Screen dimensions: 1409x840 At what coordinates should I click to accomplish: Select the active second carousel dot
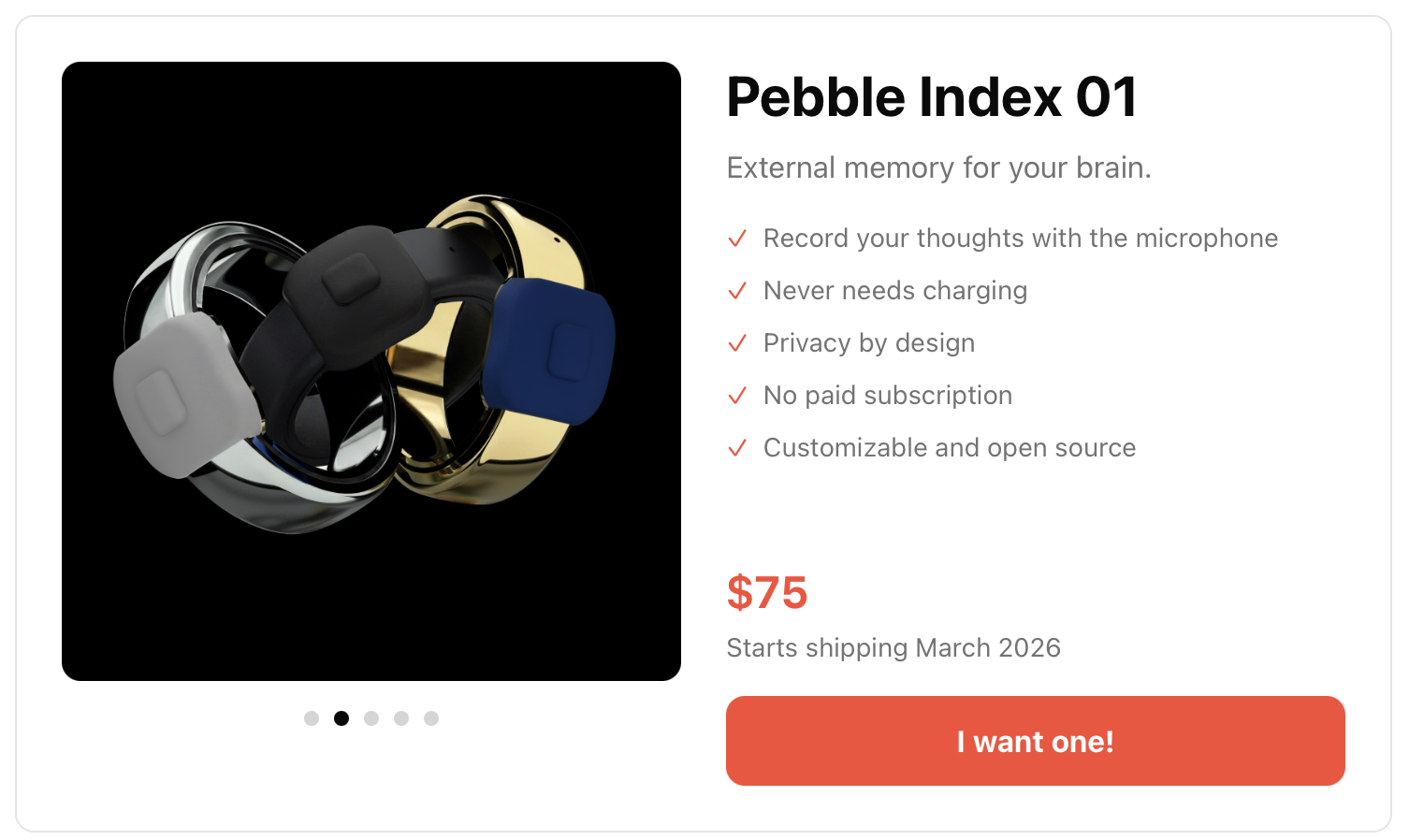[x=341, y=718]
